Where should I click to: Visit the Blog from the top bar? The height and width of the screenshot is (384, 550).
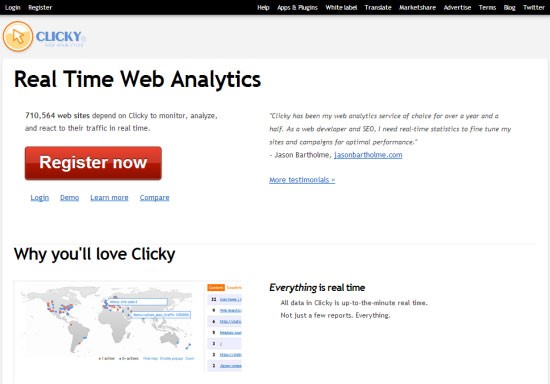(509, 7)
